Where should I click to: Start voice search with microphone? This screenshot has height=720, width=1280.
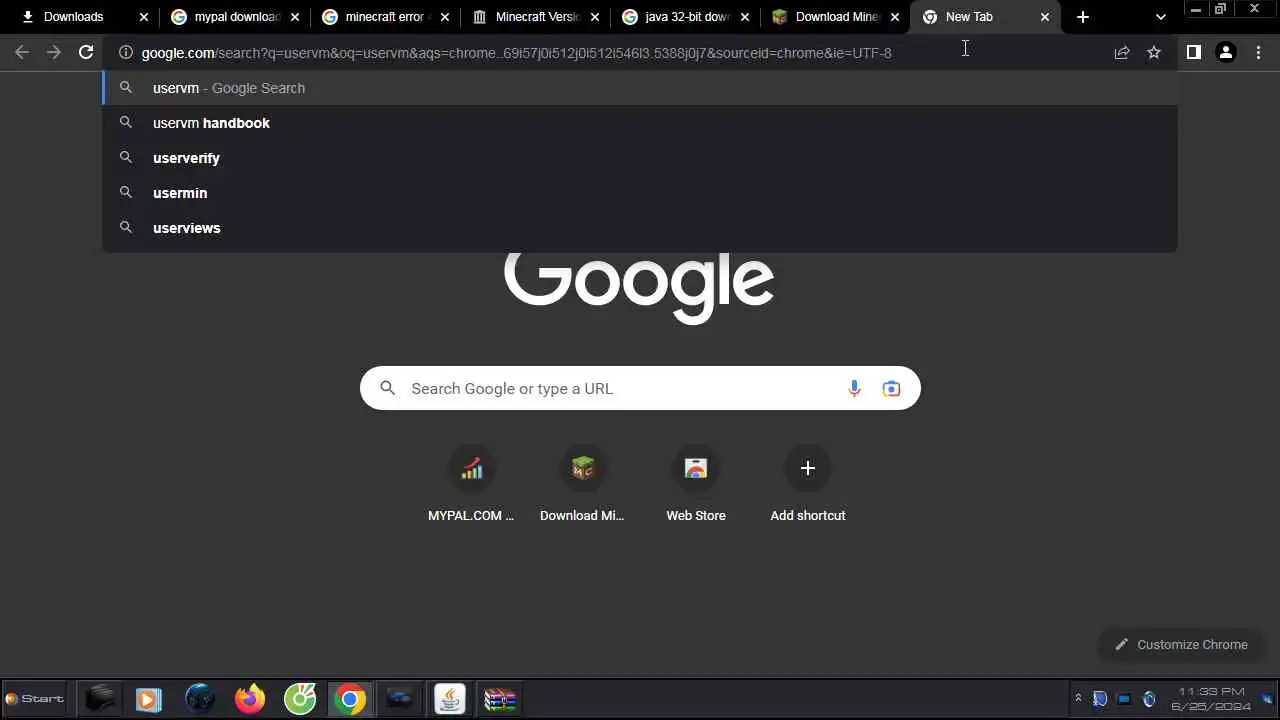pos(854,388)
